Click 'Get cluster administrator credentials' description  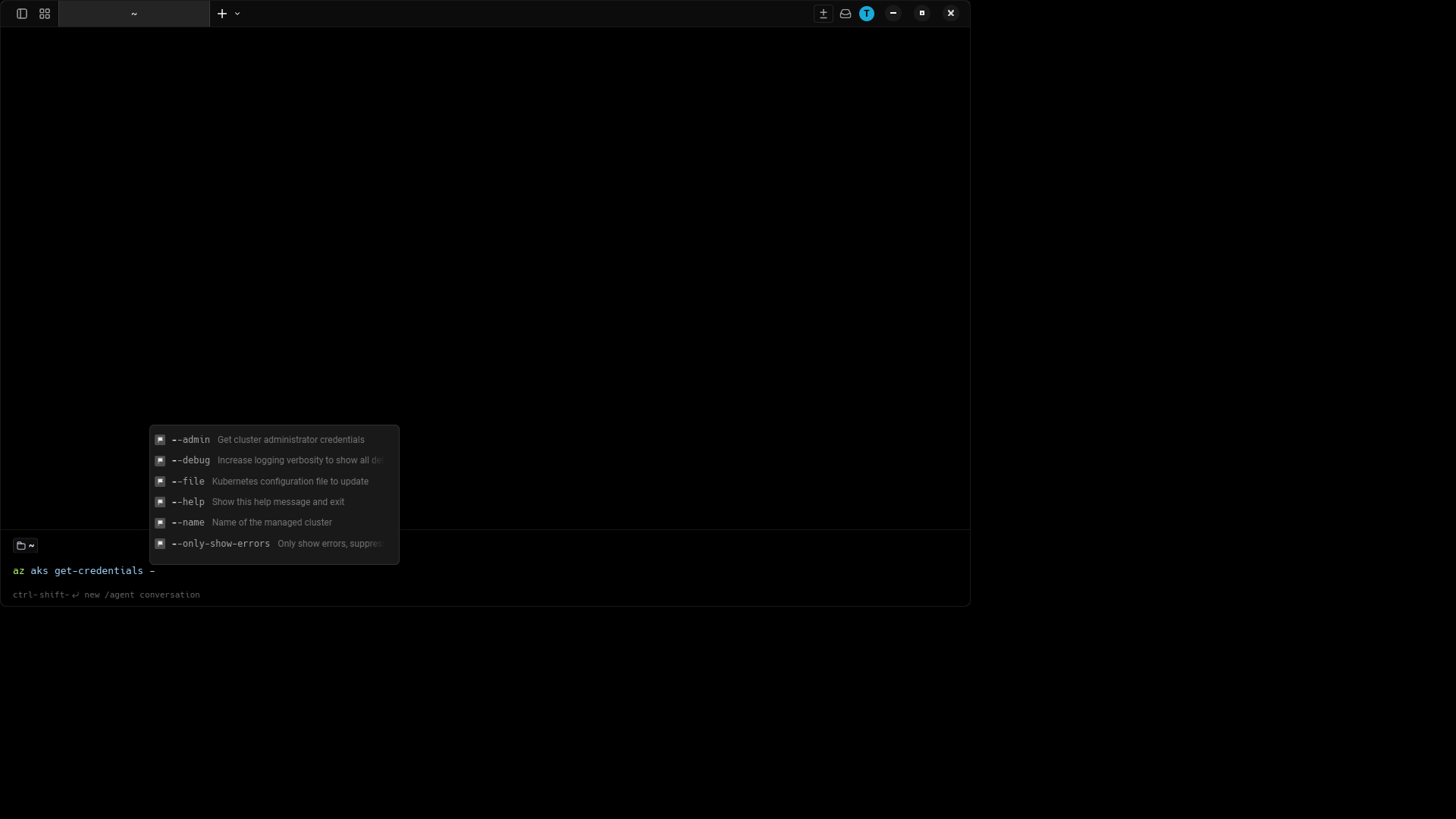tap(291, 440)
